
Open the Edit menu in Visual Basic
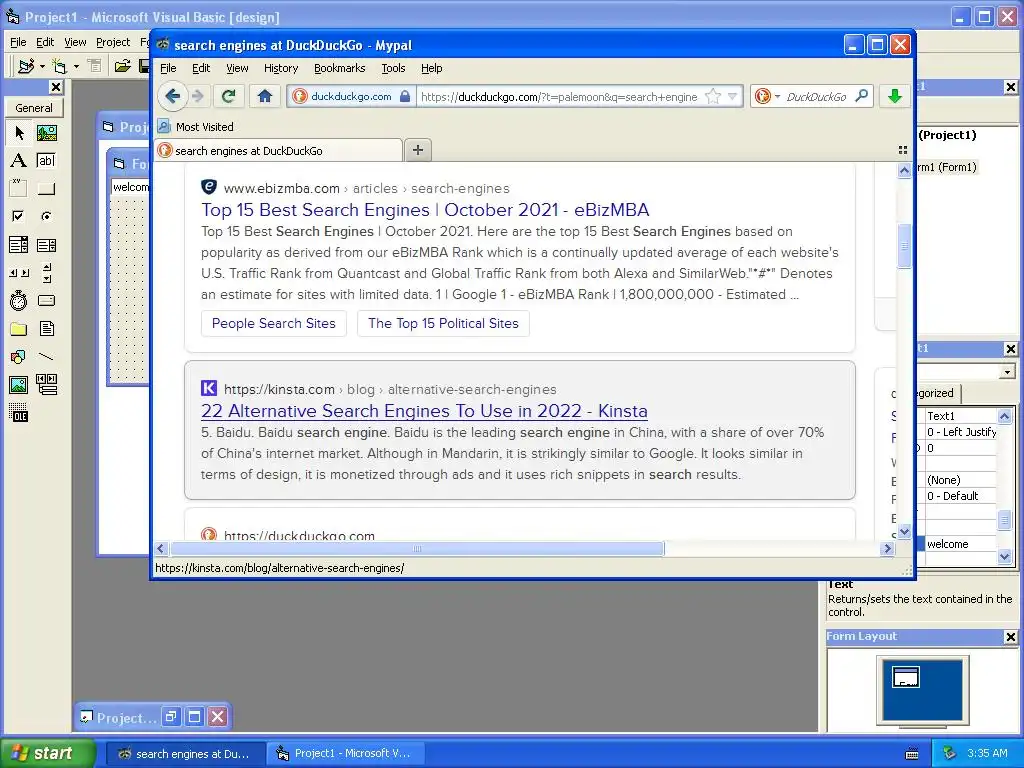[45, 42]
